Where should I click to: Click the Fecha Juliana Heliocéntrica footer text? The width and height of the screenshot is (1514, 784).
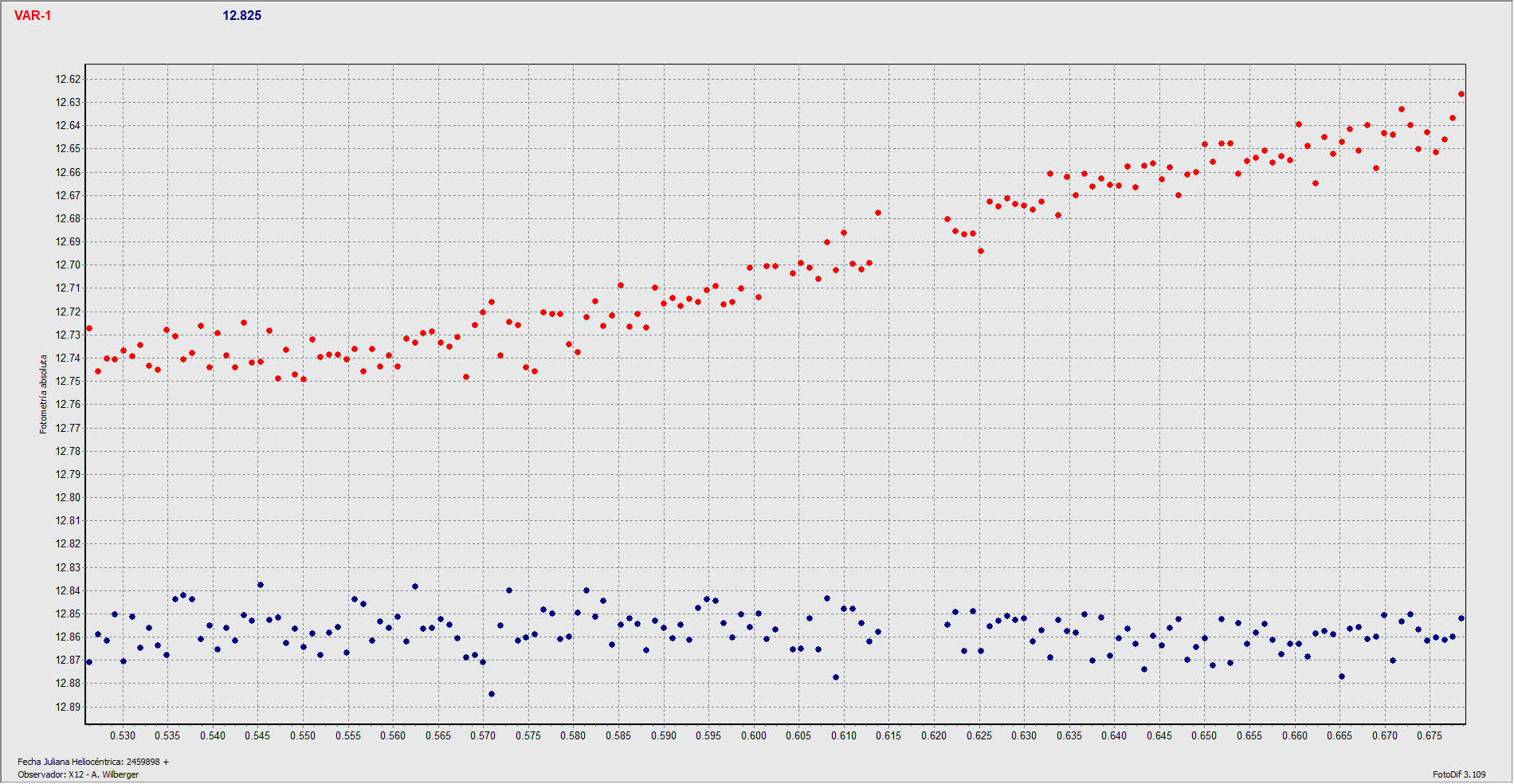pyautogui.click(x=93, y=762)
